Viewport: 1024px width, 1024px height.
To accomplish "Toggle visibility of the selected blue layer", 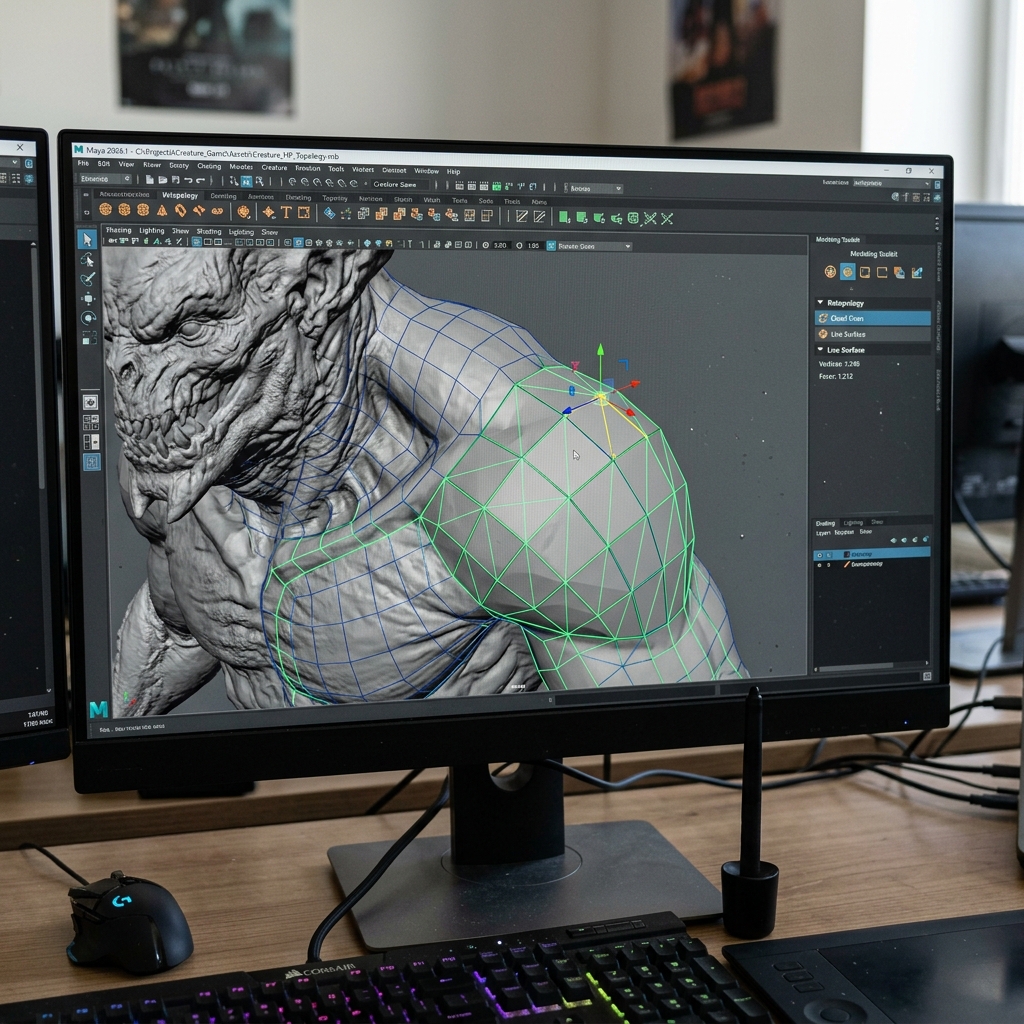I will tap(820, 554).
